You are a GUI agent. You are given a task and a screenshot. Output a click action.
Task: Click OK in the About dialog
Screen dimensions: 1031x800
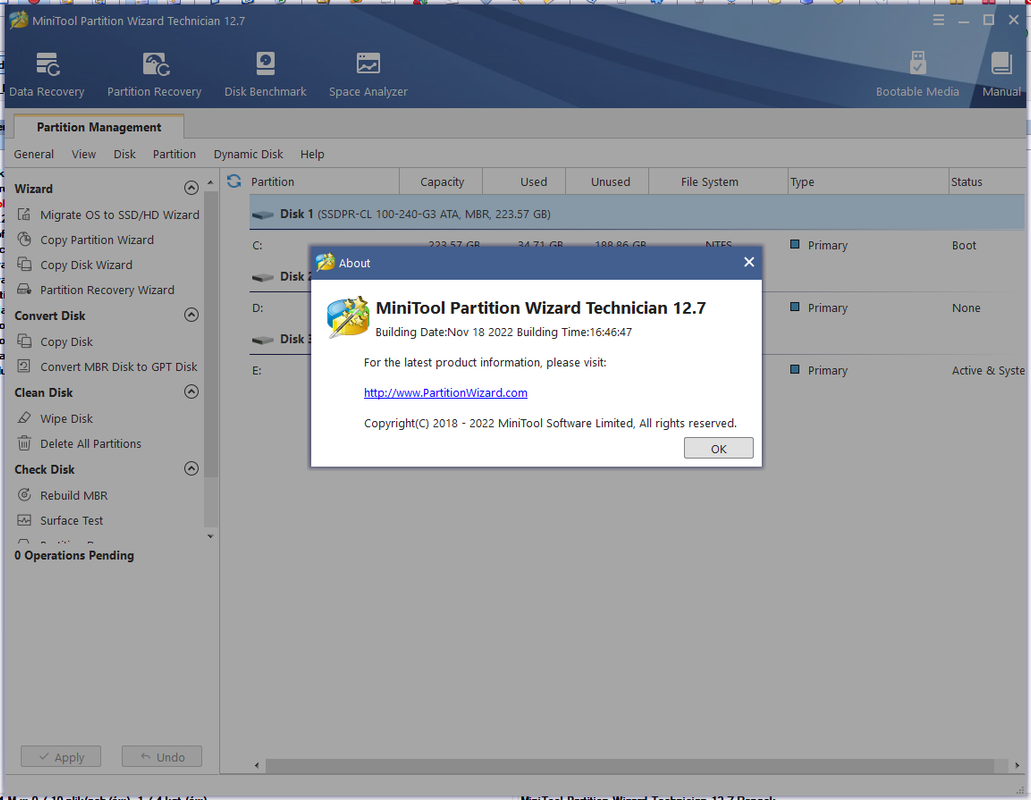[719, 448]
